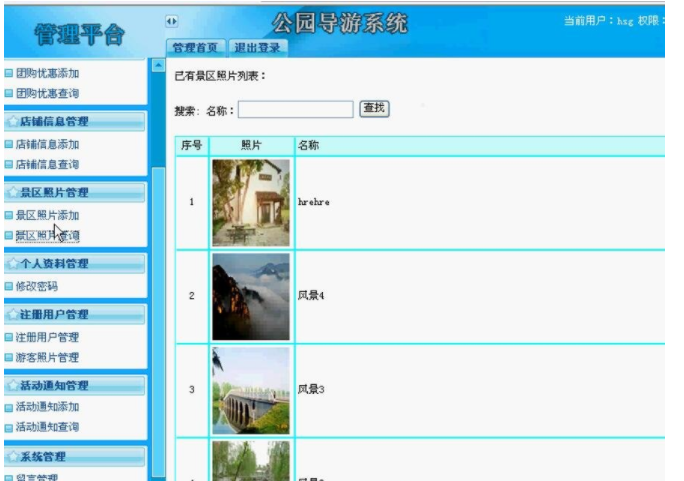Select the name text 风景3

coord(311,389)
